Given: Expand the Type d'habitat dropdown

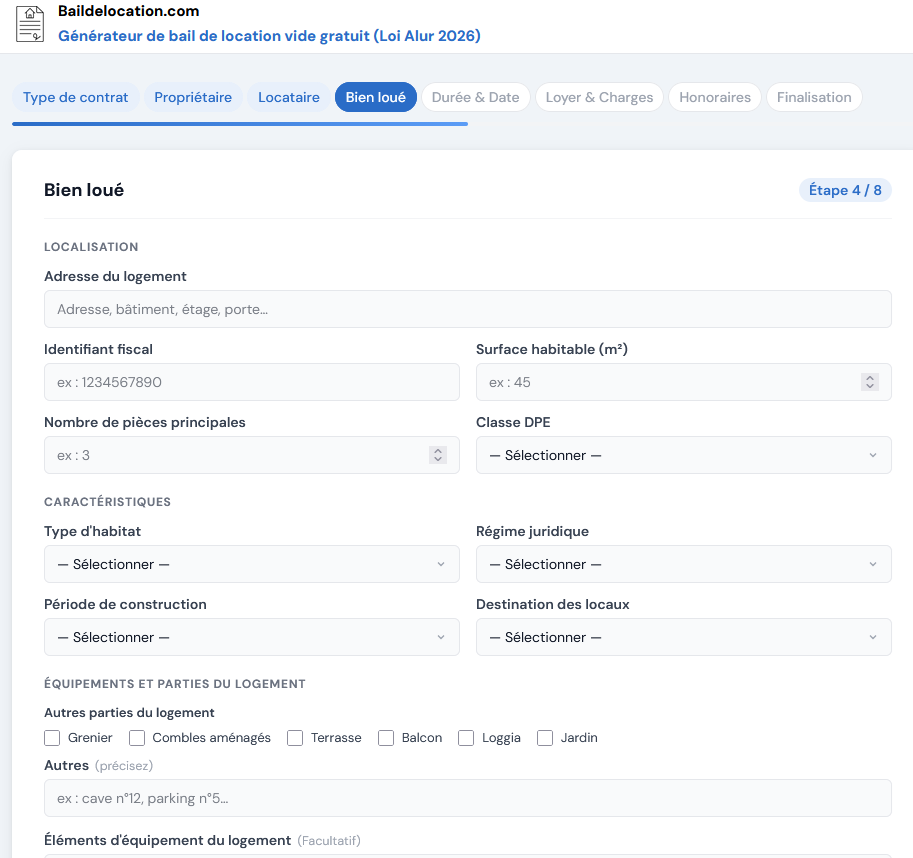Looking at the screenshot, I should pyautogui.click(x=252, y=564).
